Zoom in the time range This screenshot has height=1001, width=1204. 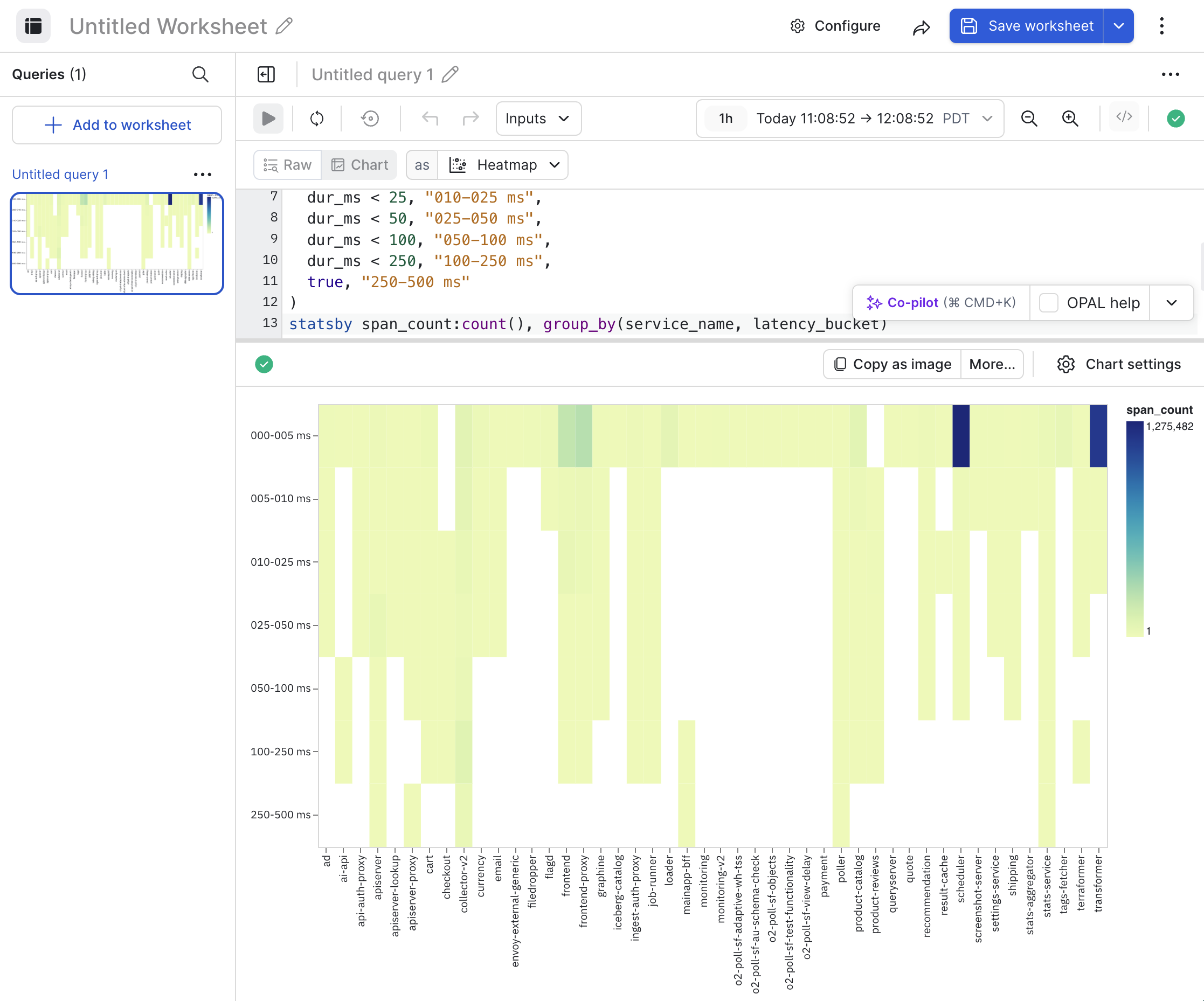pyautogui.click(x=1070, y=119)
